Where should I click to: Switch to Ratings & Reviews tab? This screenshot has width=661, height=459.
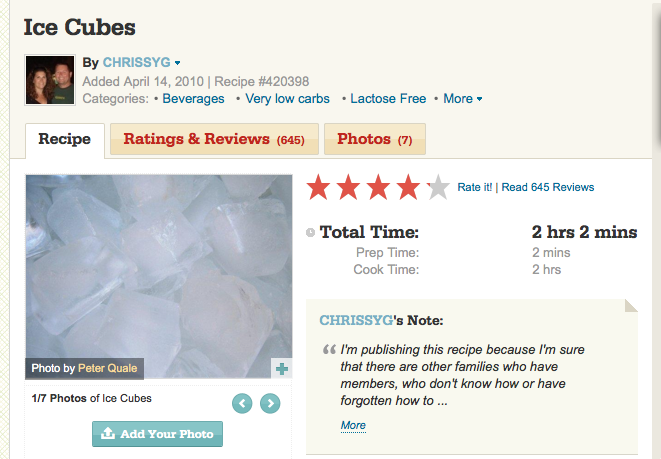tap(214, 139)
